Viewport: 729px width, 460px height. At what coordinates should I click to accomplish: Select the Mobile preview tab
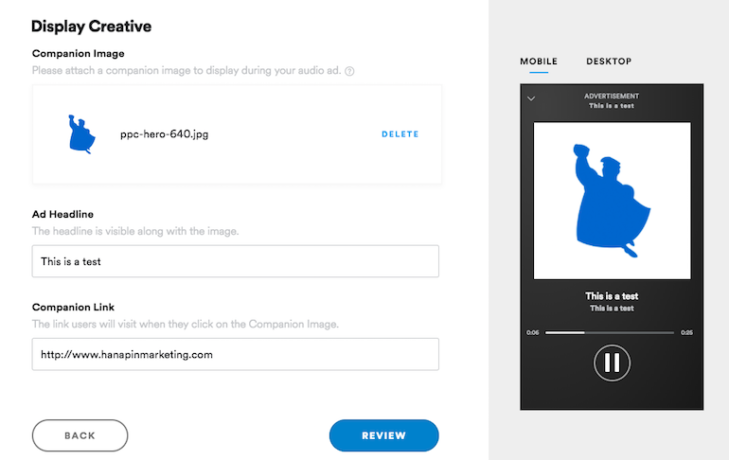pos(538,61)
